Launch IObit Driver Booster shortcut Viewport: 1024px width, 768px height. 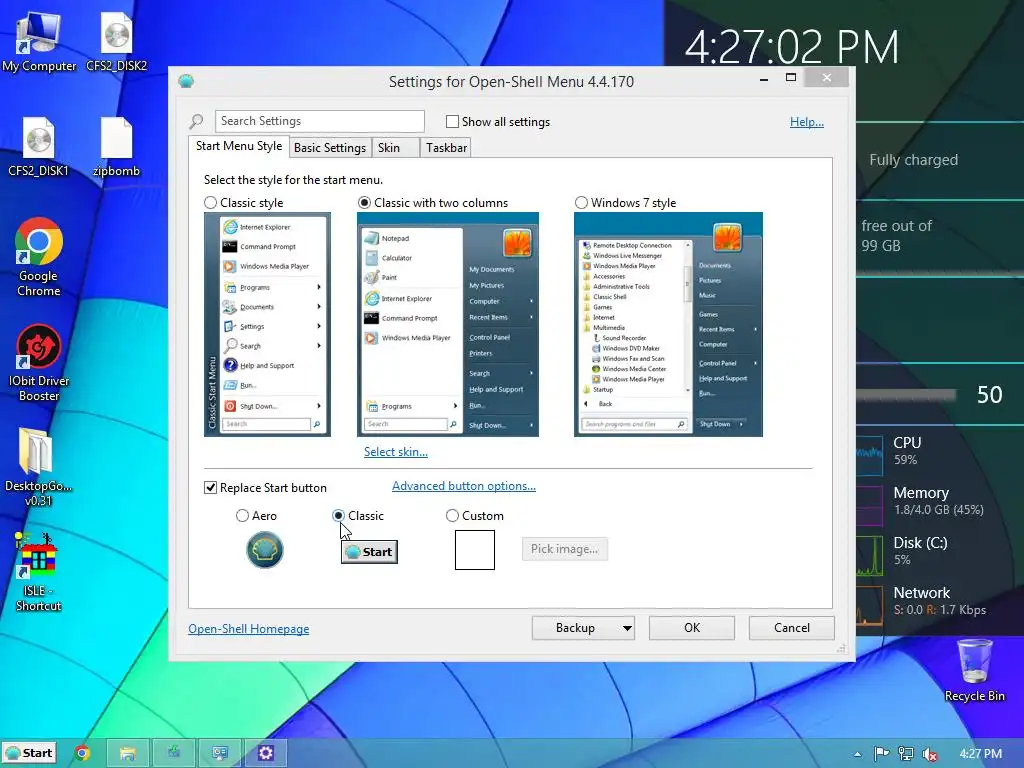(39, 362)
